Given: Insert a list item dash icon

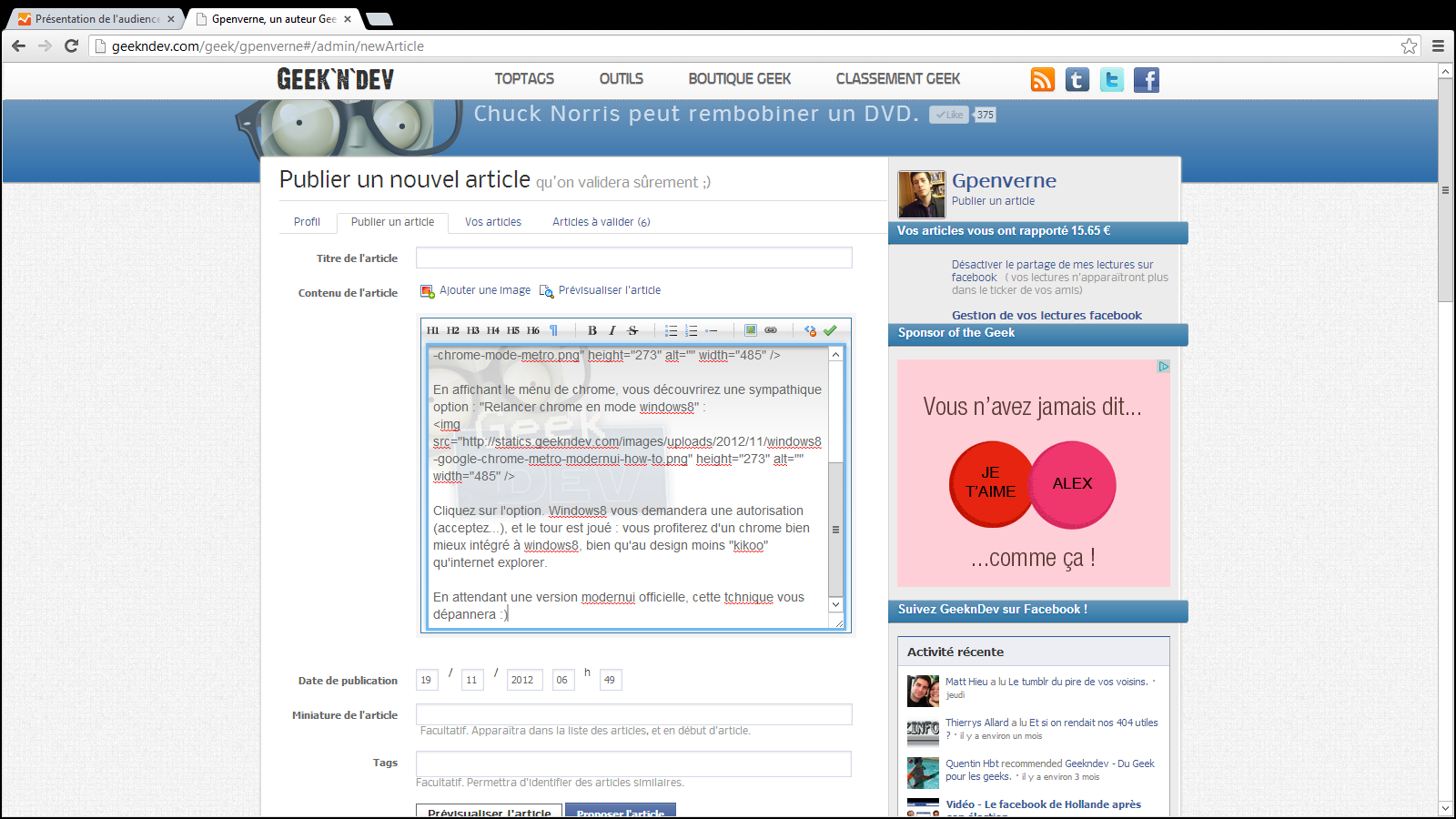Looking at the screenshot, I should 712,330.
